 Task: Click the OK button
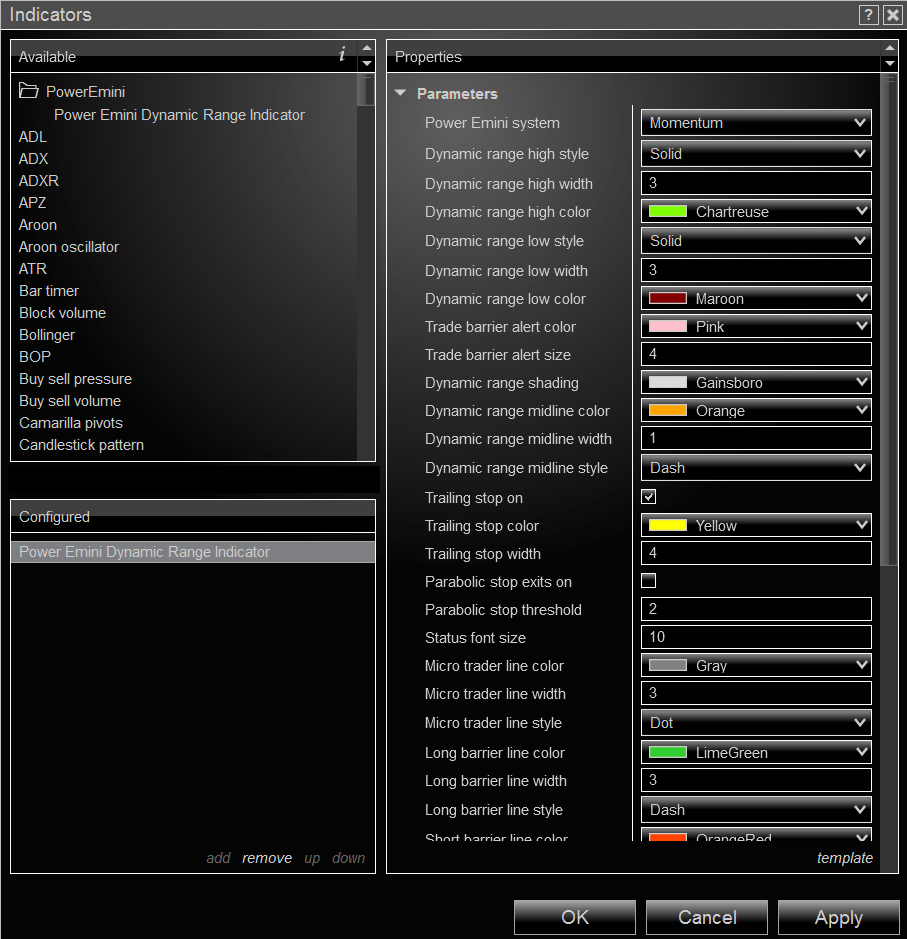[575, 917]
